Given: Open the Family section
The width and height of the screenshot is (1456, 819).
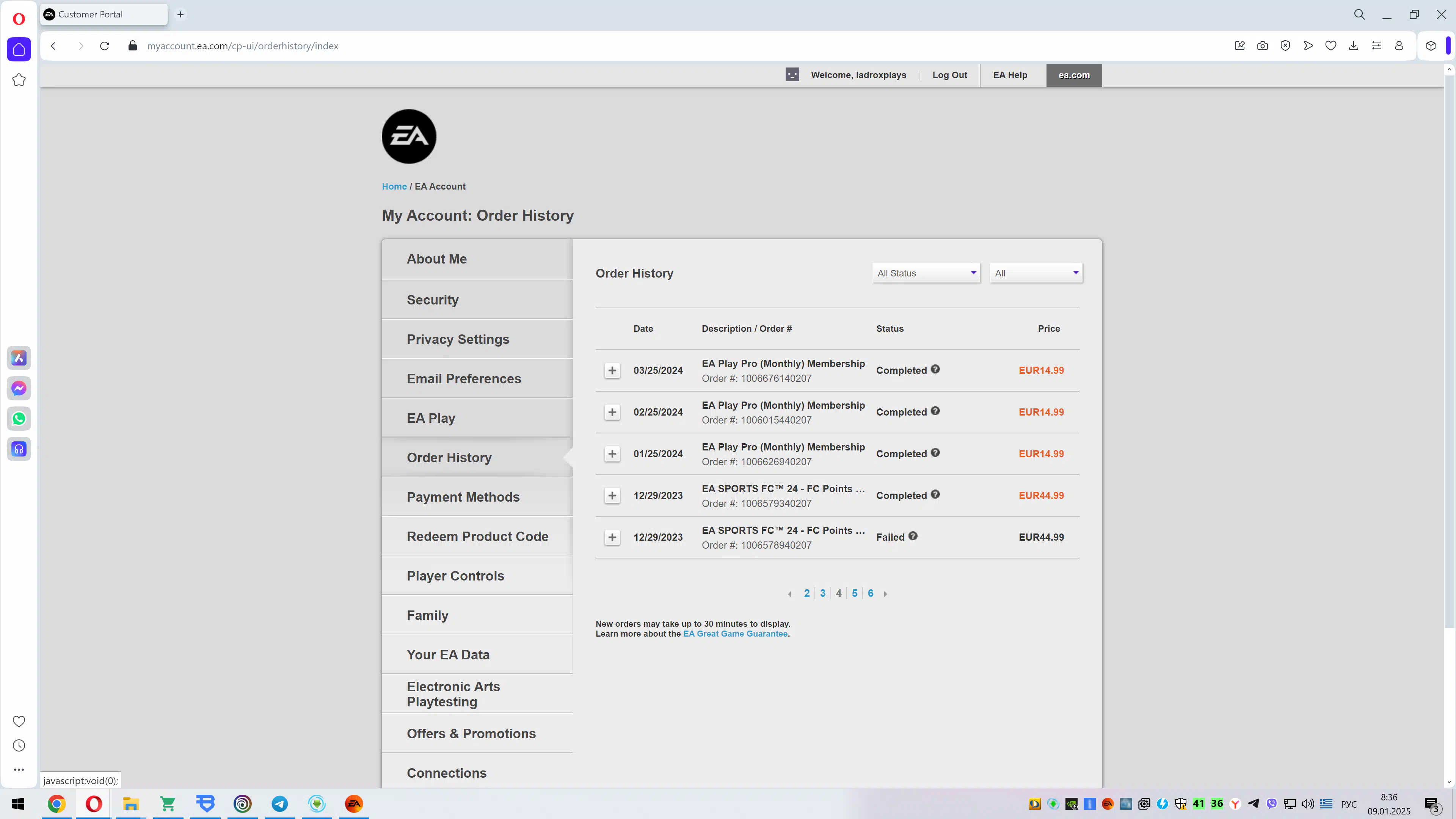Looking at the screenshot, I should (477, 615).
